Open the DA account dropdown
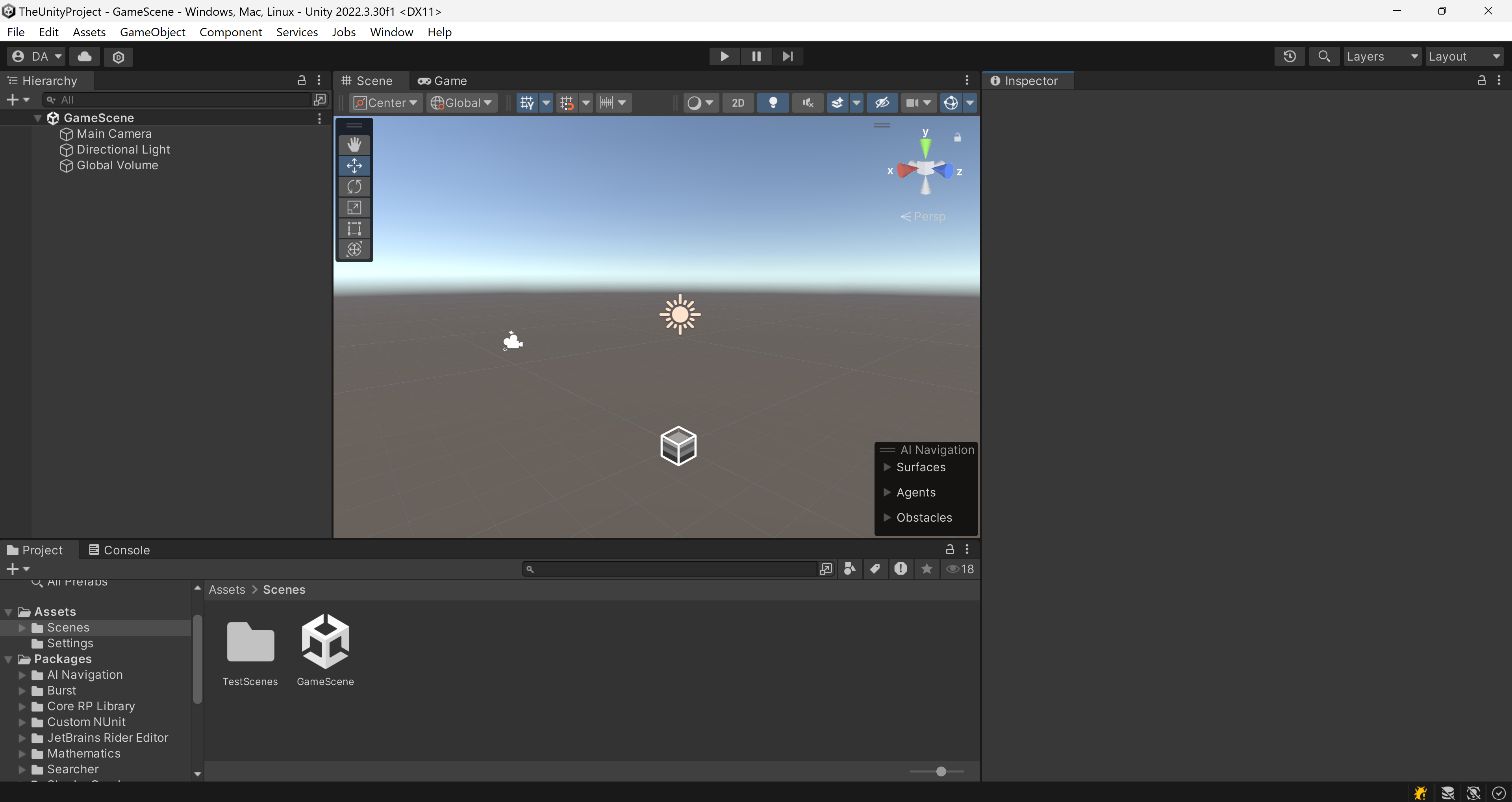 pos(36,56)
